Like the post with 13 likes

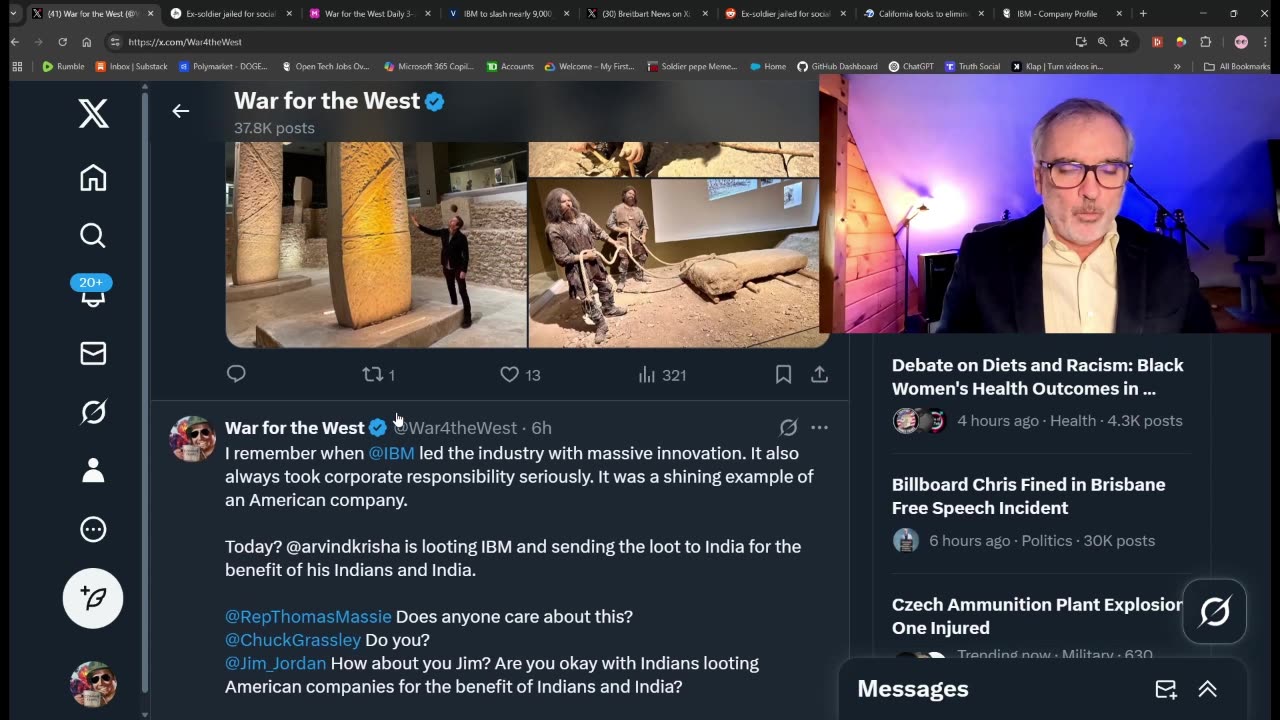pos(520,375)
